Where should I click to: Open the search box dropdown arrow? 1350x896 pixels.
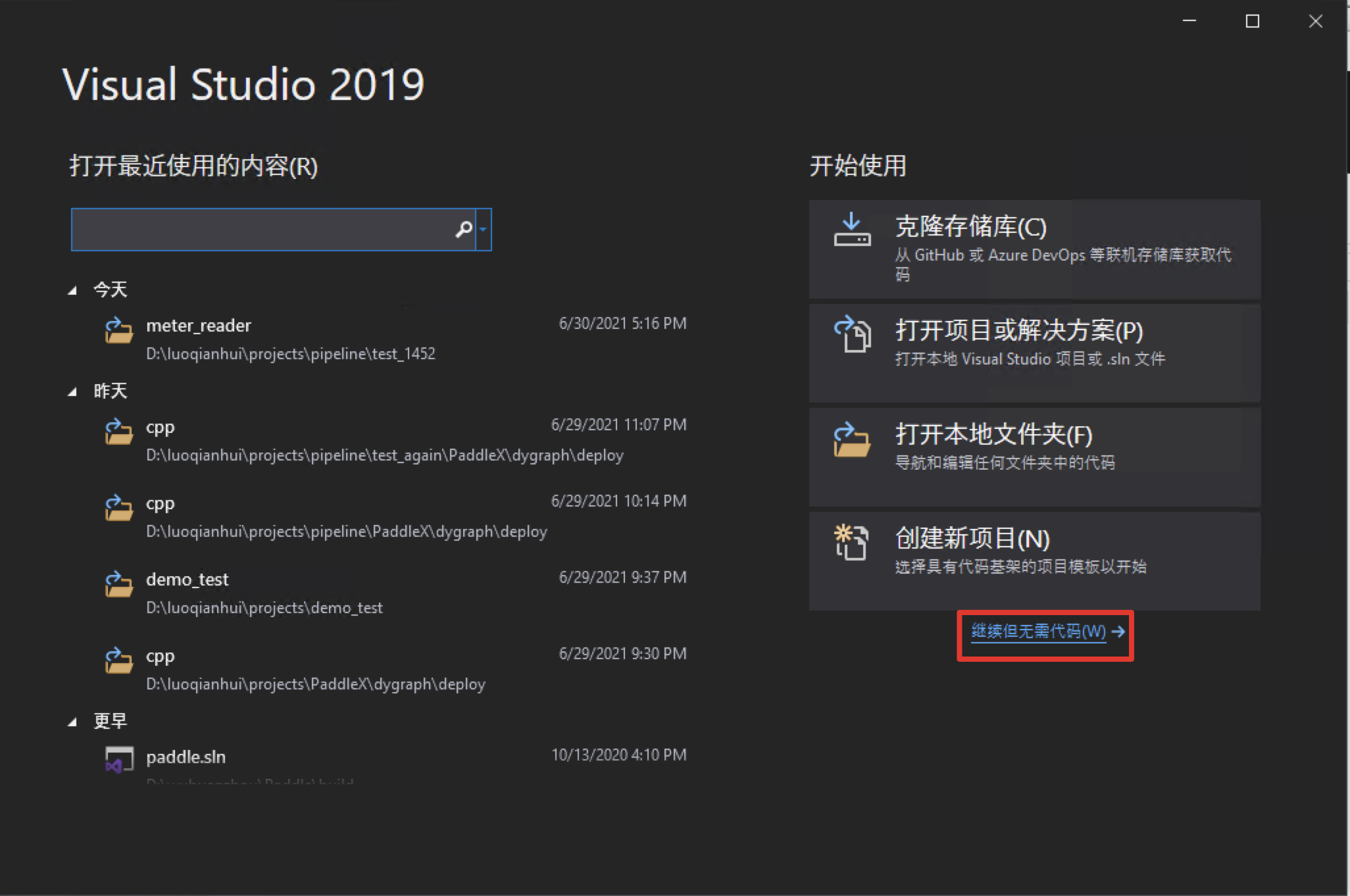[484, 229]
